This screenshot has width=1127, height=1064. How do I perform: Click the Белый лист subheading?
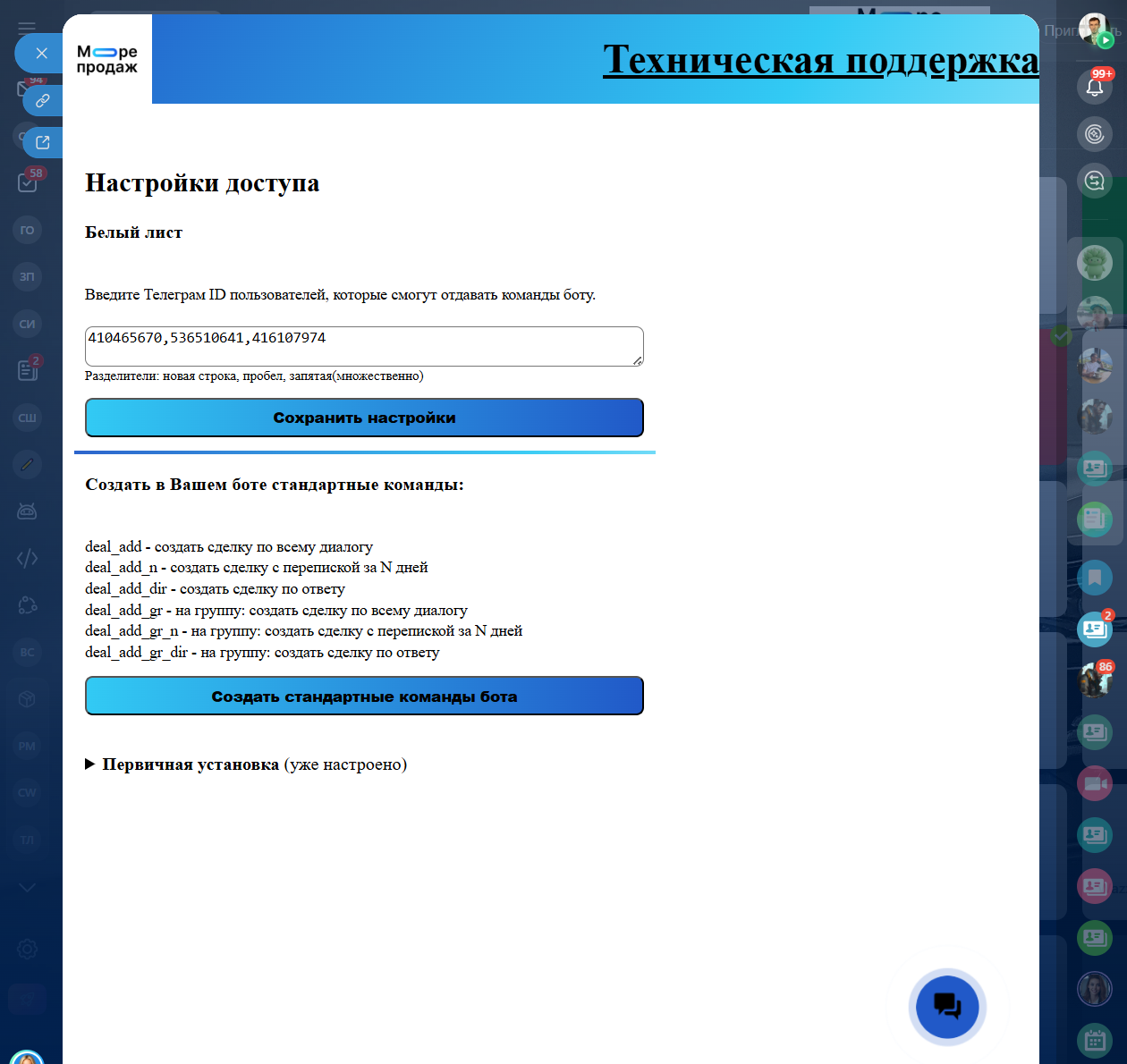point(133,232)
